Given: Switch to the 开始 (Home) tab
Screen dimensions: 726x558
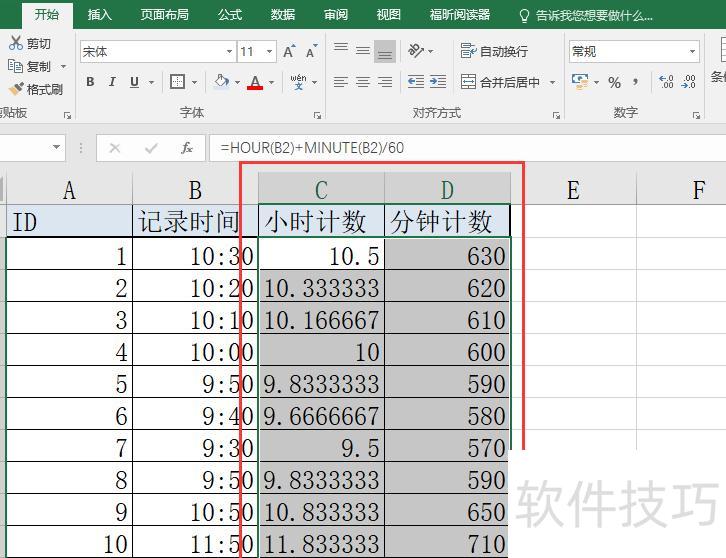Looking at the screenshot, I should point(47,14).
